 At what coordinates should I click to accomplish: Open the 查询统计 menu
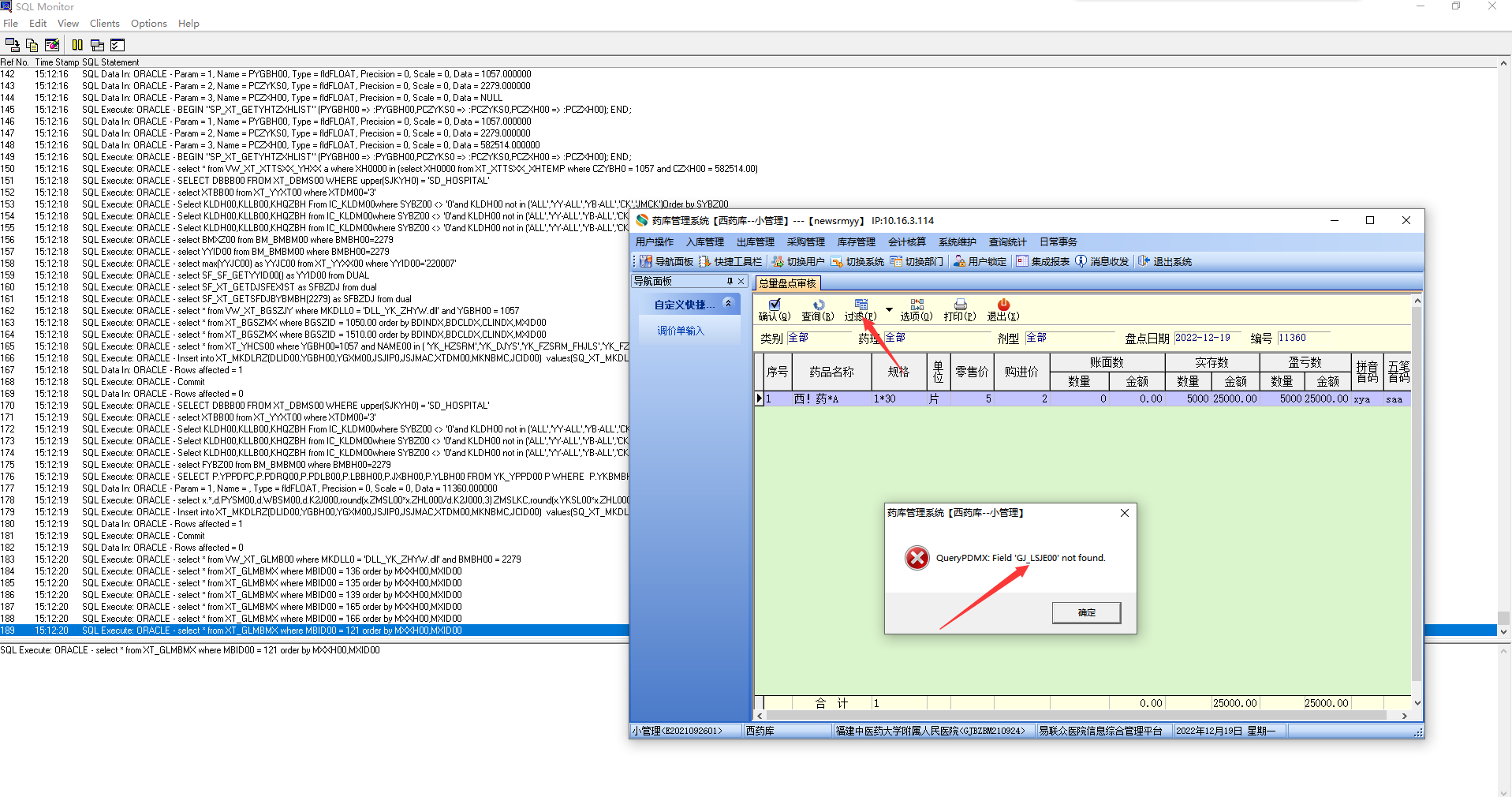pyautogui.click(x=1008, y=242)
